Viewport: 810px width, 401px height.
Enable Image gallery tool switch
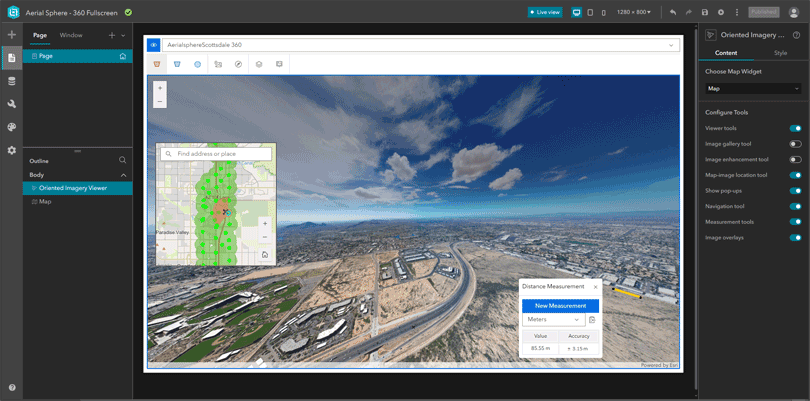pyautogui.click(x=795, y=144)
